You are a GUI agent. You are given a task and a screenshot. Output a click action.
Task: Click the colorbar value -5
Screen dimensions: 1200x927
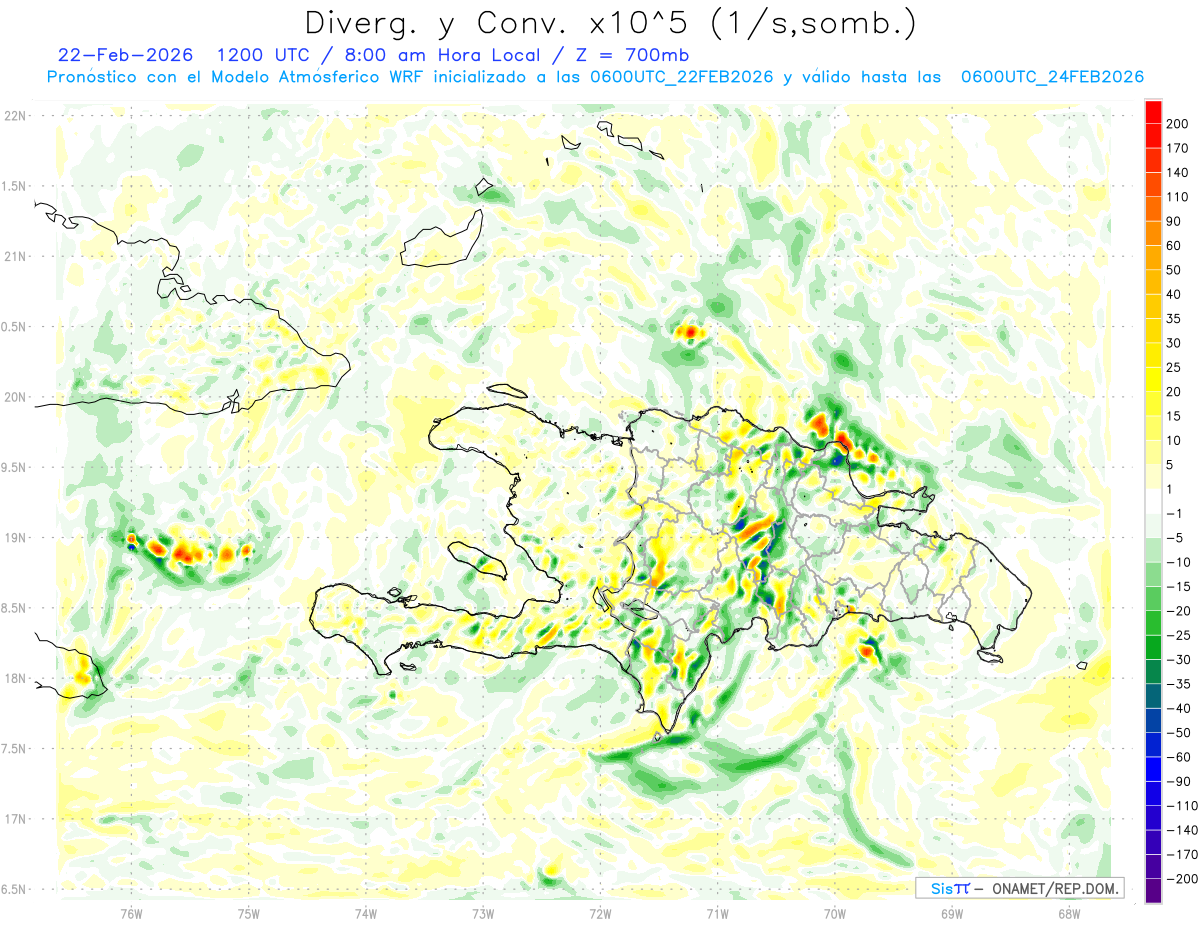pos(1174,538)
